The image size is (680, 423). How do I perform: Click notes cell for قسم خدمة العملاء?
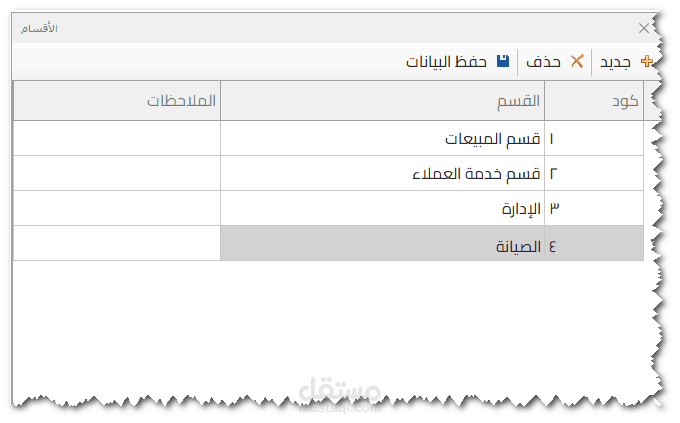(x=117, y=173)
